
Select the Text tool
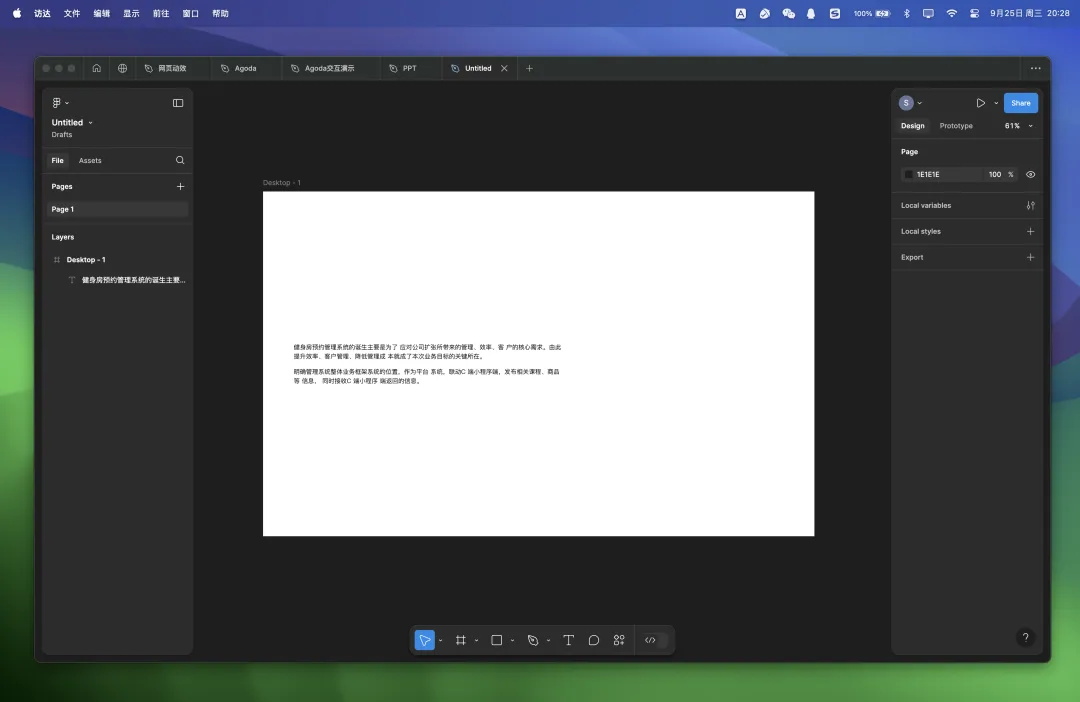point(569,640)
